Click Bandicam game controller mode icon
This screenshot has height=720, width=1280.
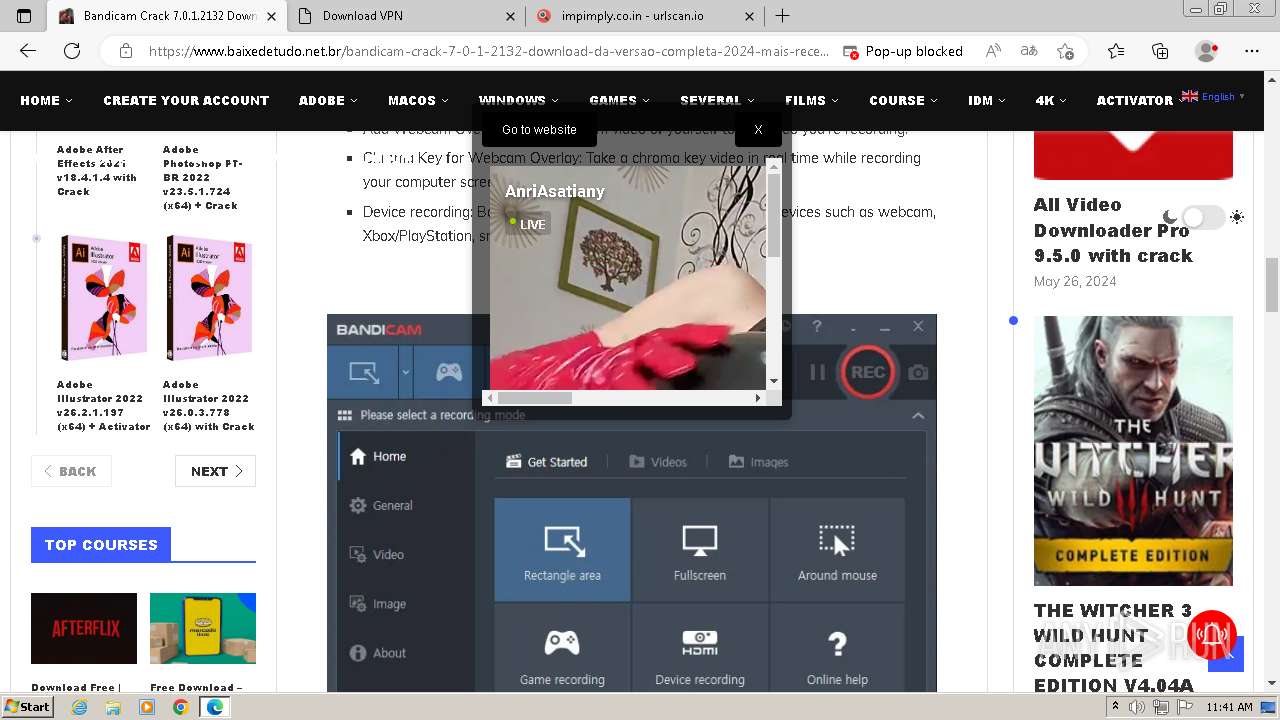point(449,372)
